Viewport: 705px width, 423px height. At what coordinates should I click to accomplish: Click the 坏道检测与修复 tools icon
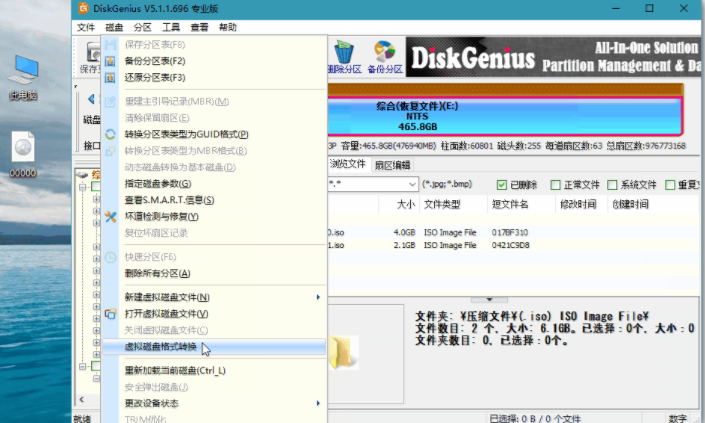(110, 217)
